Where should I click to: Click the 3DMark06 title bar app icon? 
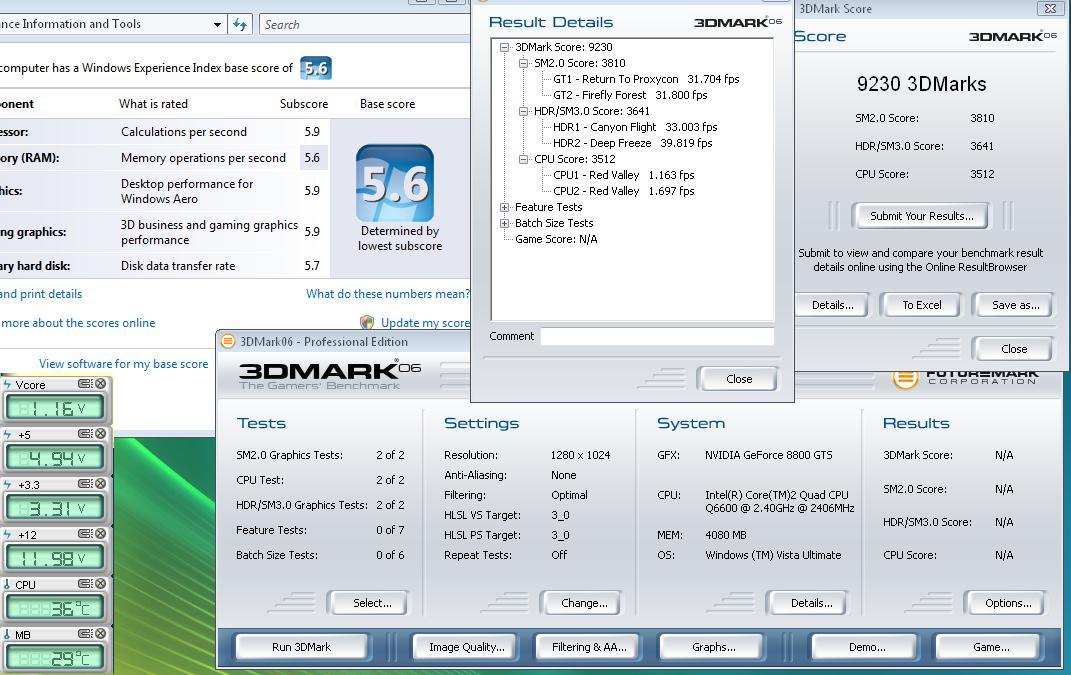point(228,342)
